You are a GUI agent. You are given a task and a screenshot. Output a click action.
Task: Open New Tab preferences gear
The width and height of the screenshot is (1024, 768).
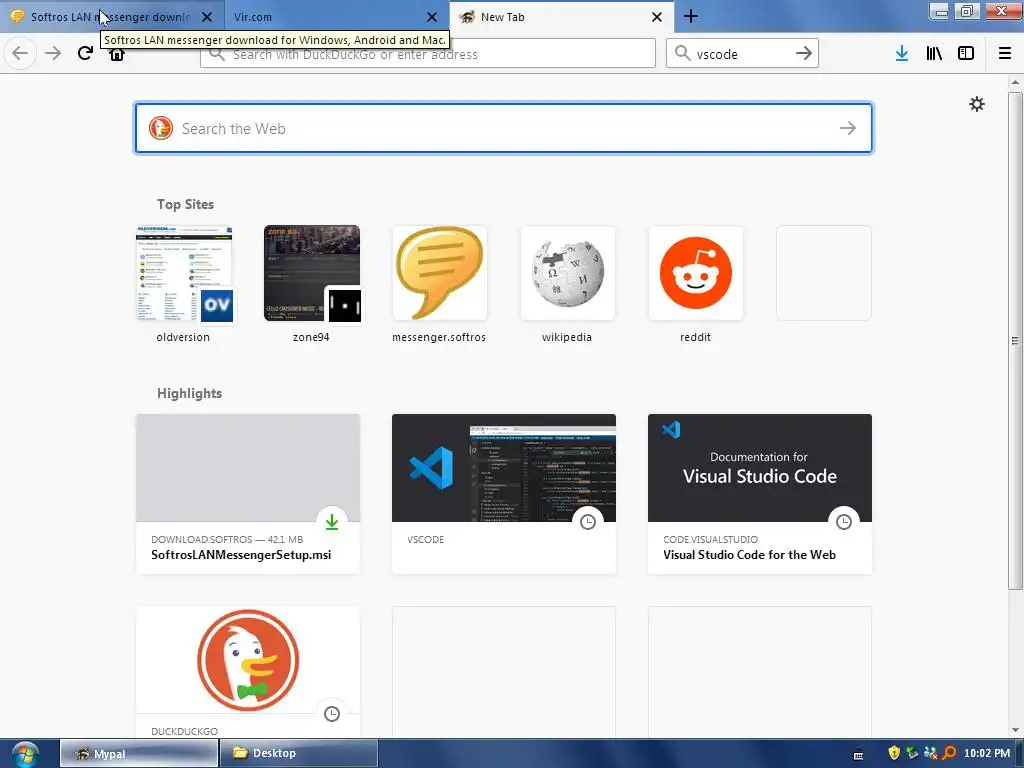(x=977, y=104)
